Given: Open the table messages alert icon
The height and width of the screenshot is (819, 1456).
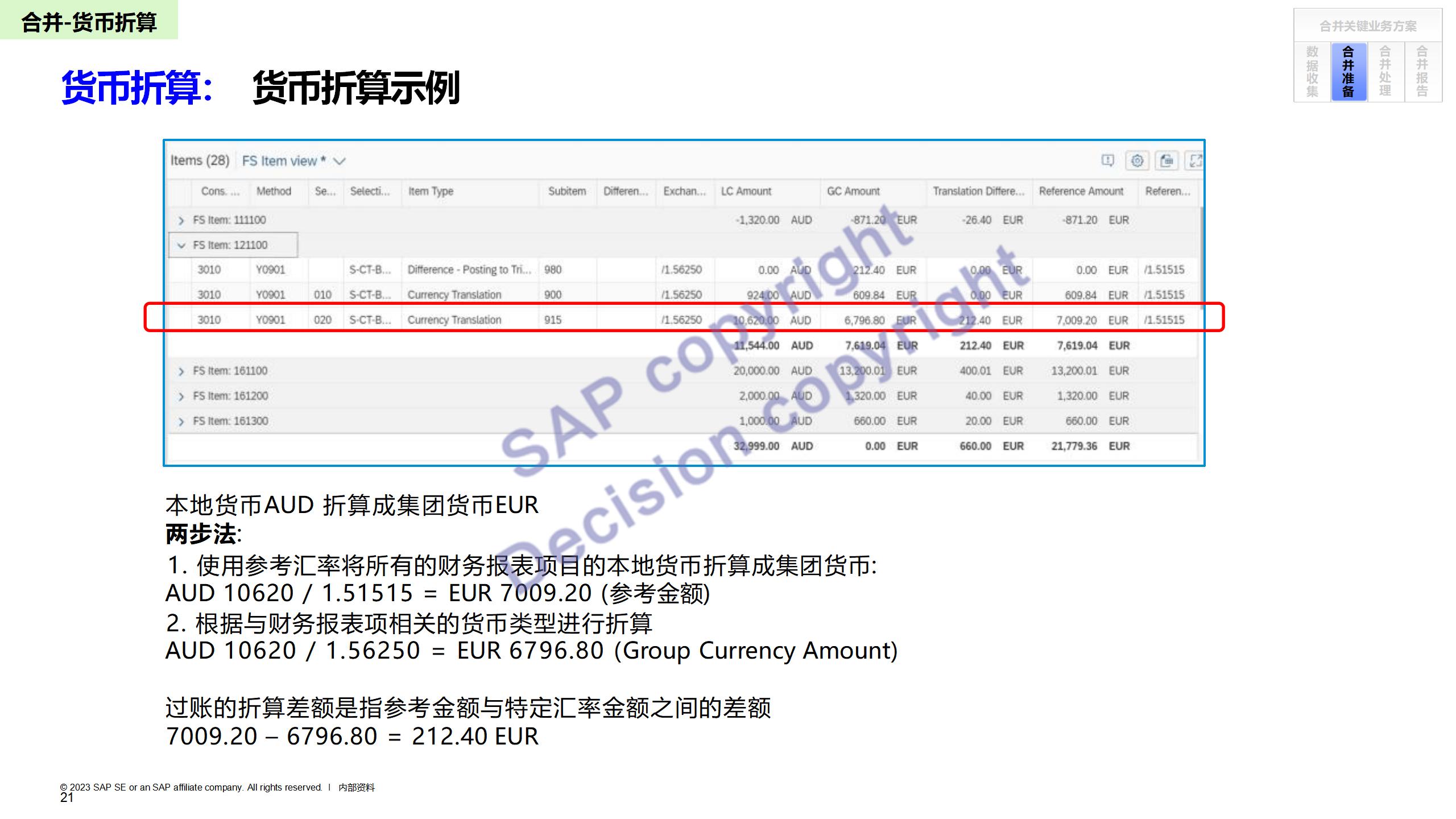Looking at the screenshot, I should [x=1107, y=160].
